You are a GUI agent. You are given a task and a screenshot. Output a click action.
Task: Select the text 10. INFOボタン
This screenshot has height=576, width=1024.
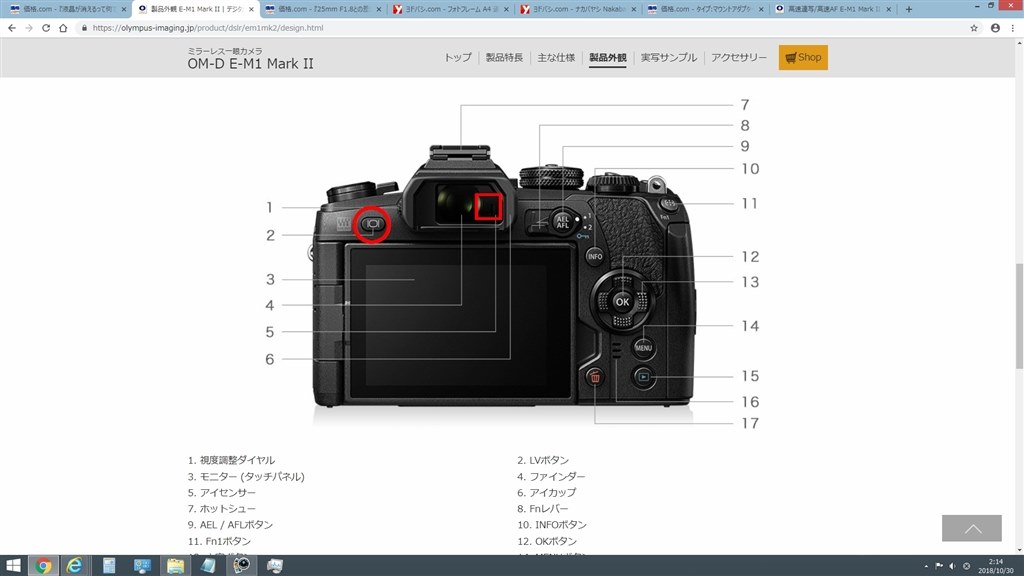tap(552, 525)
